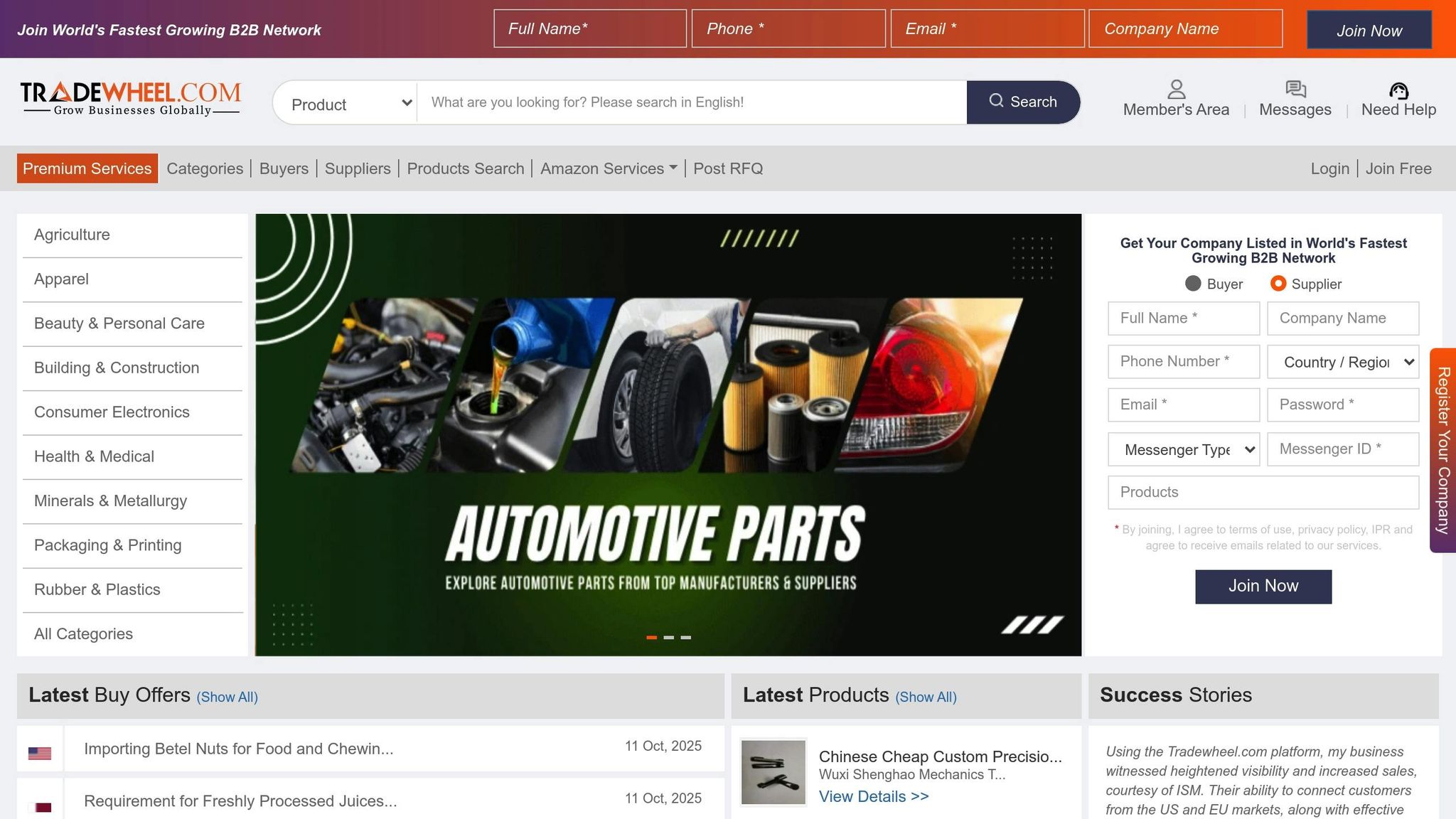Click the Products input field
This screenshot has height=819, width=1456.
(x=1263, y=492)
